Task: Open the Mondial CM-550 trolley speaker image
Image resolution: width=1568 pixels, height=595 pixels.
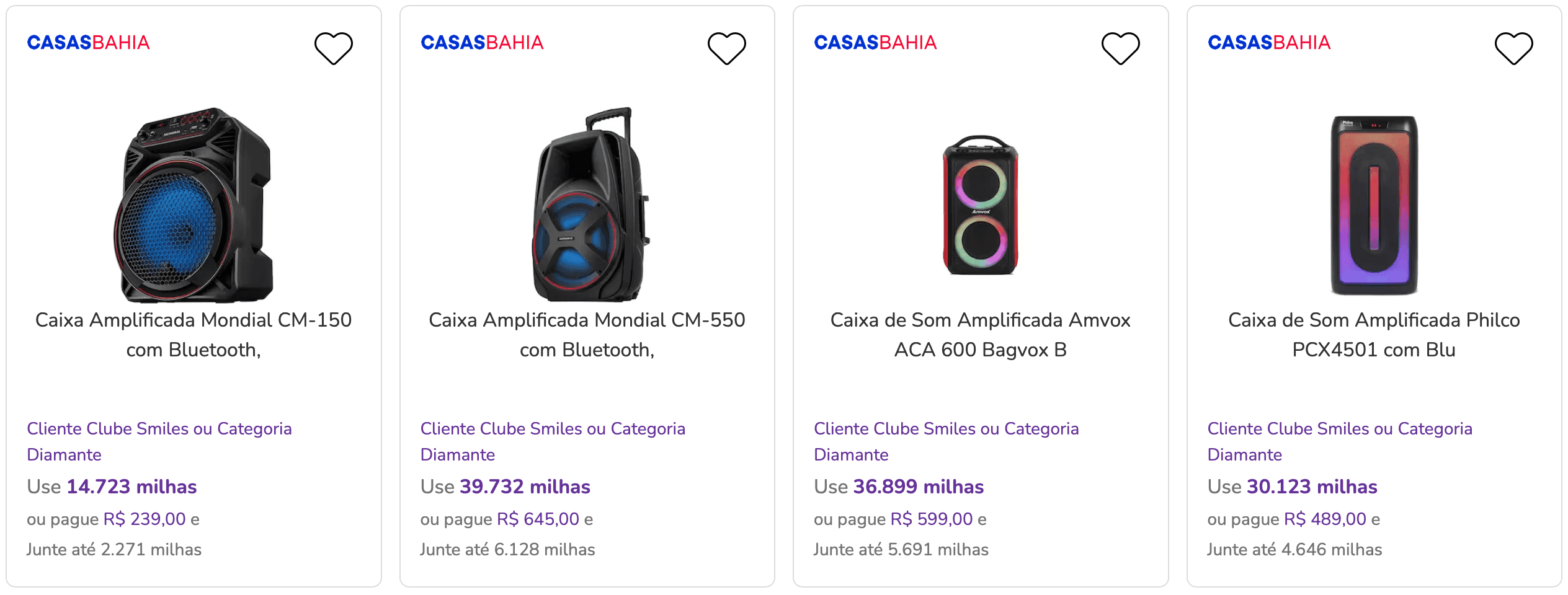Action: coord(589,205)
